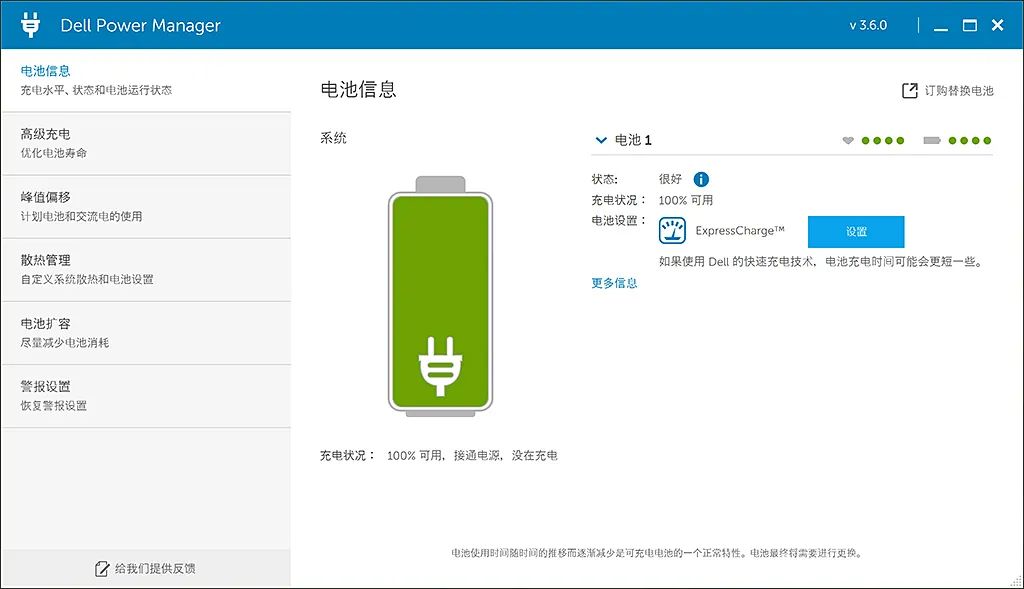Click the 100% 可用 charge value for battery 1

(x=686, y=200)
